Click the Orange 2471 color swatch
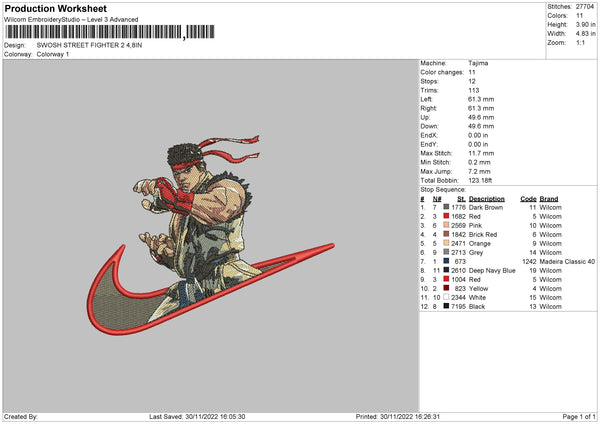The image size is (600, 424). pos(446,243)
